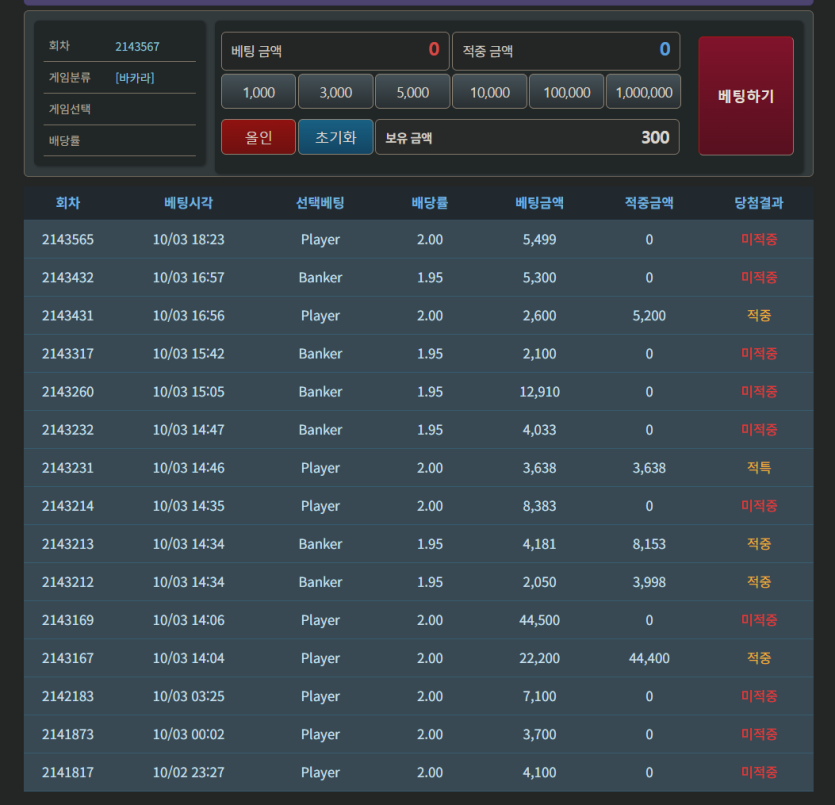
Task: Add 10,000 to the bet
Action: [x=490, y=92]
